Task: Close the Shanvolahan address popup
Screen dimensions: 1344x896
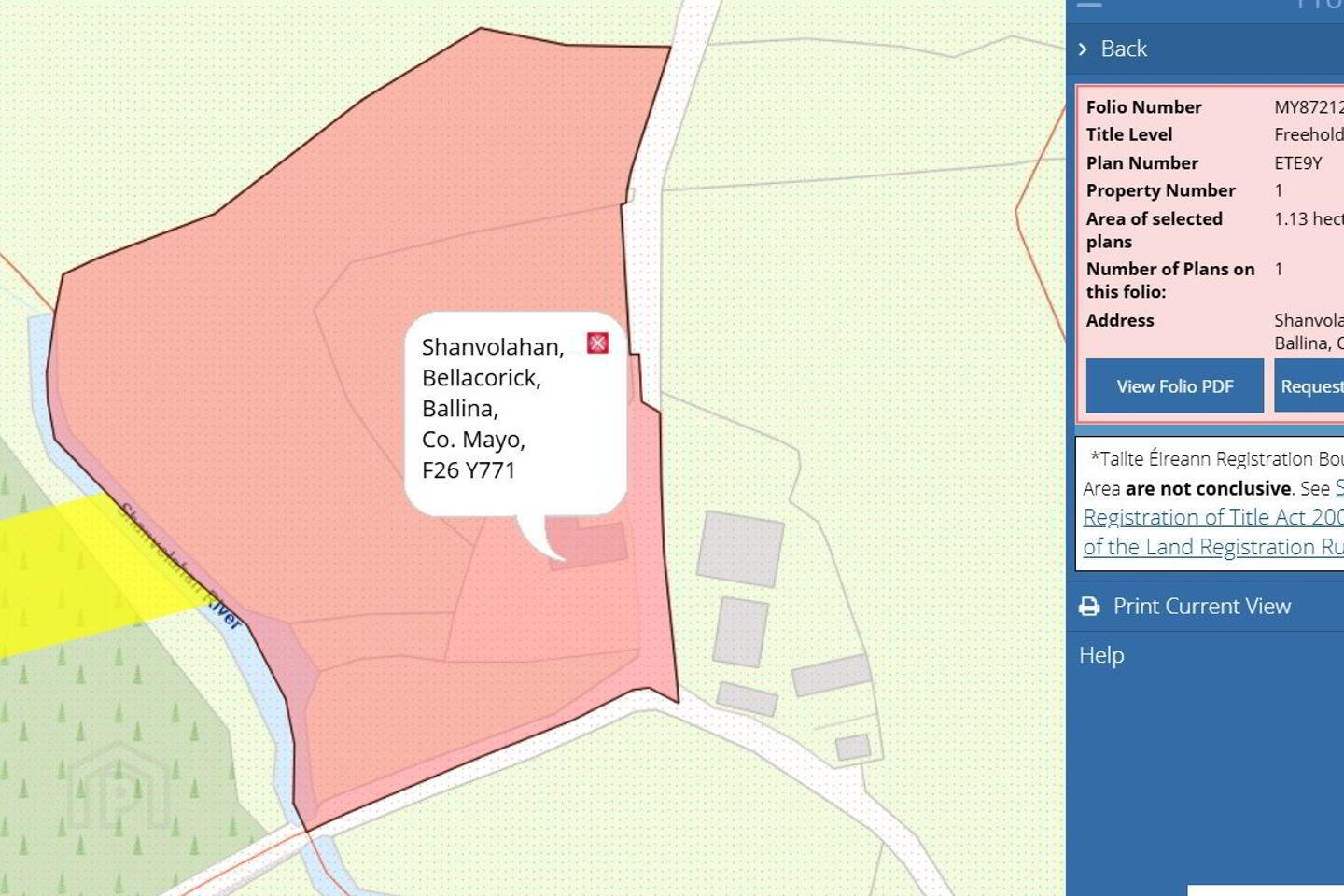Action: [597, 343]
